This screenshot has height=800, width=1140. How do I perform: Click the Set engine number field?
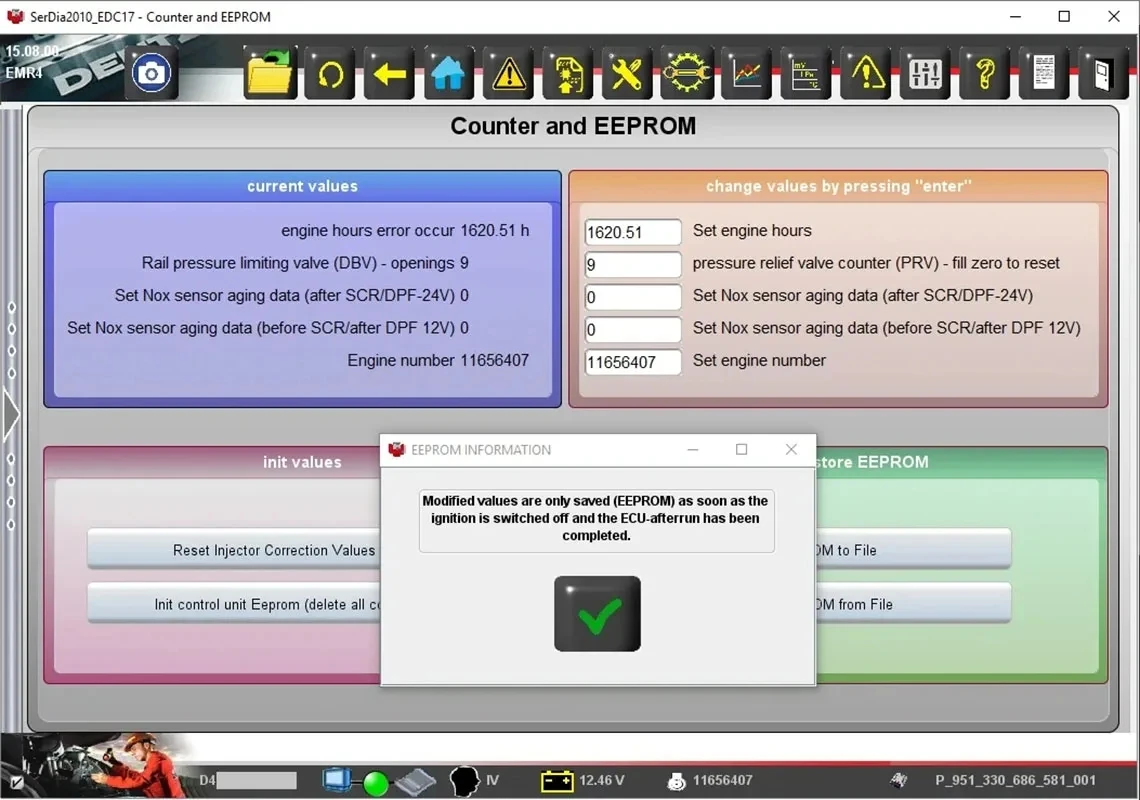click(x=633, y=362)
